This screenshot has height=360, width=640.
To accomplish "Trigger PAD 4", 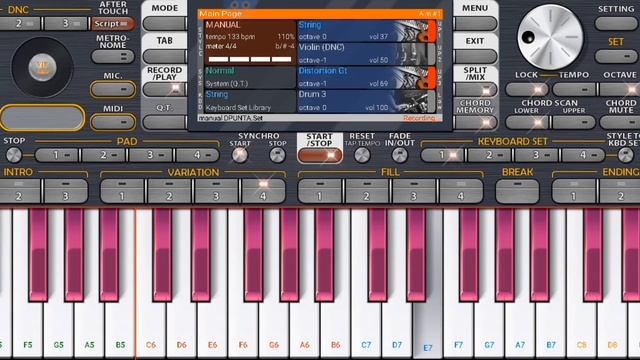I will coord(198,155).
